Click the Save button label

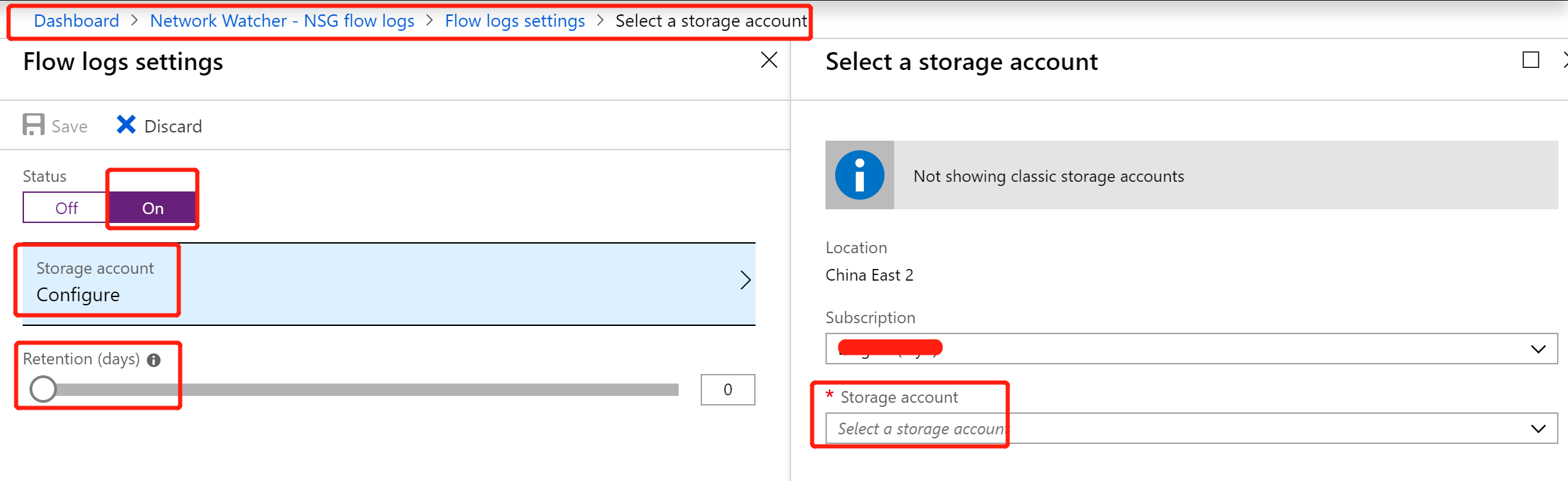(69, 126)
